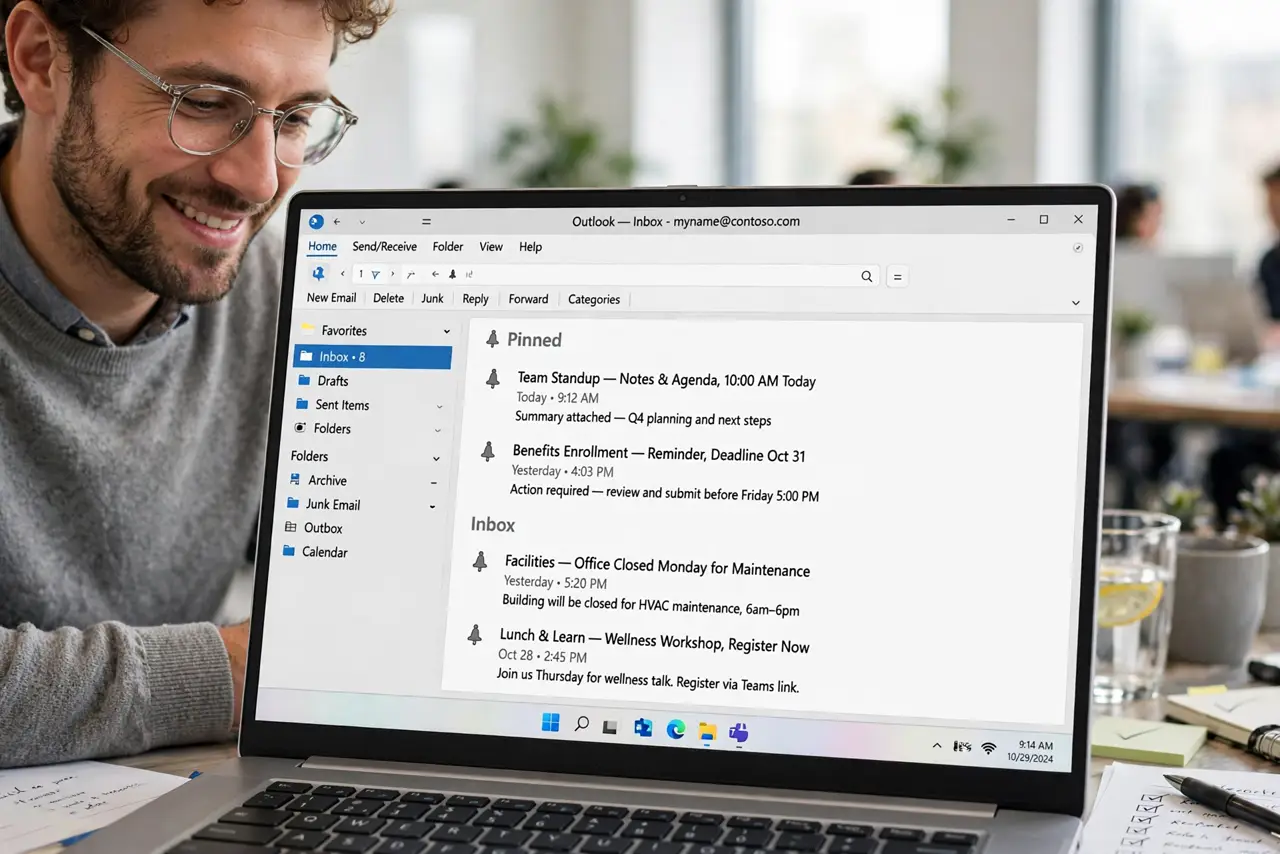
Task: Launch Microsoft Edge from the taskbar
Action: 676,730
